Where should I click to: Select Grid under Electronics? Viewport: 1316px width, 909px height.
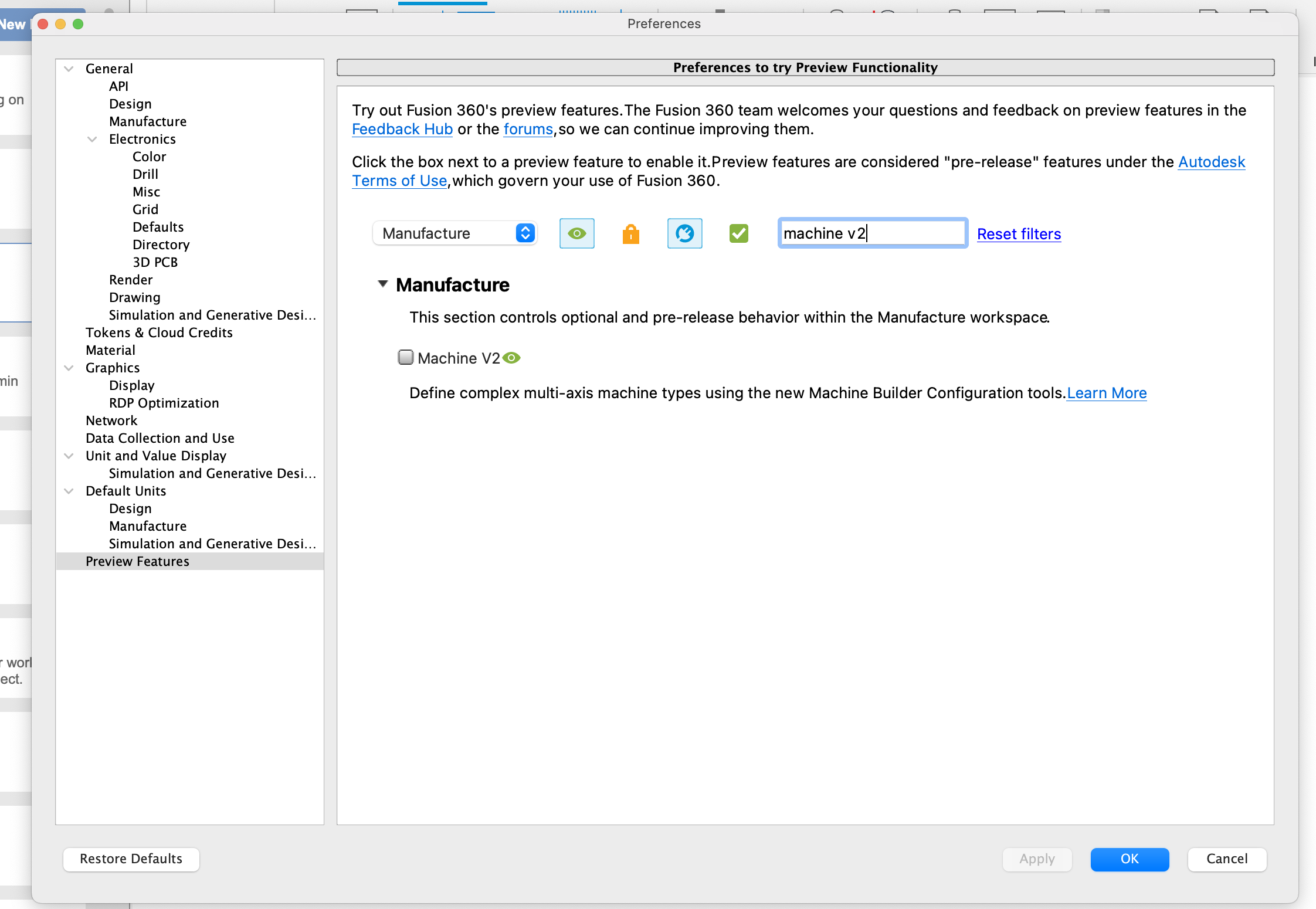tap(145, 209)
